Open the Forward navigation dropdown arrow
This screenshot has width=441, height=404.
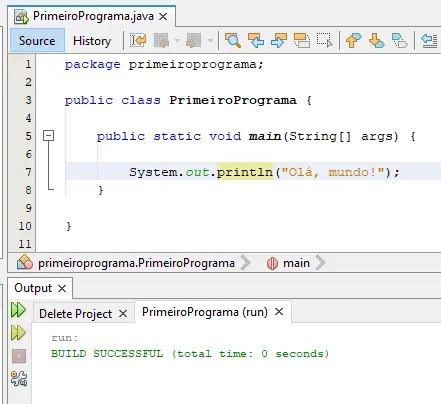(210, 41)
